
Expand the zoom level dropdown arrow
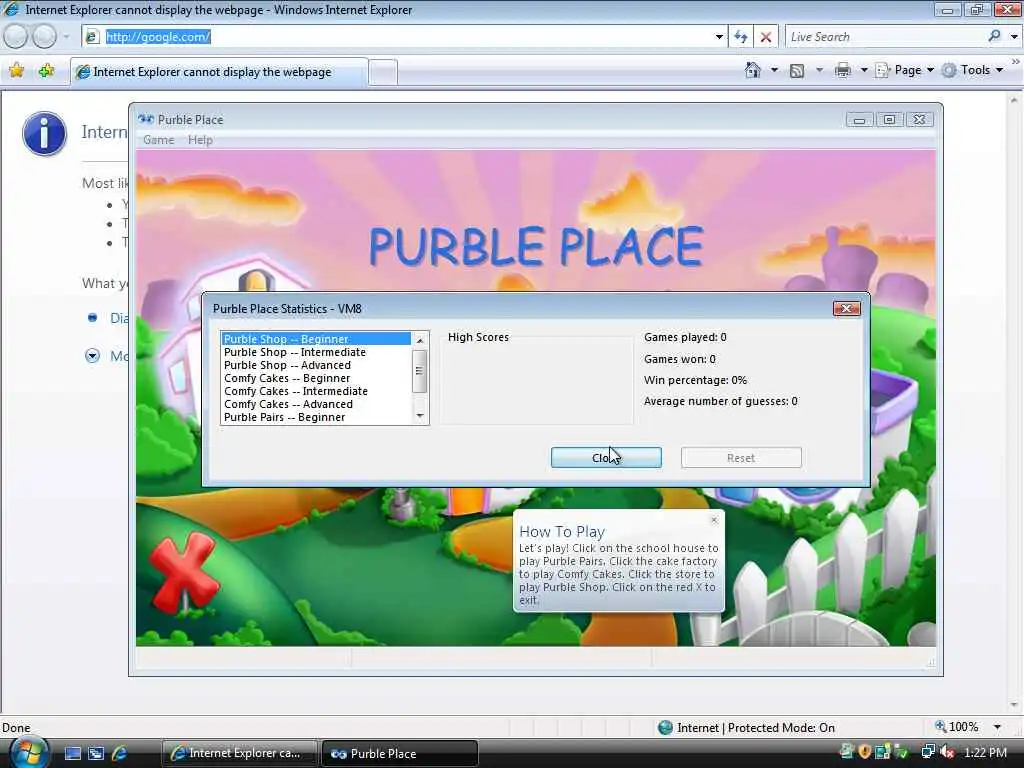(997, 727)
